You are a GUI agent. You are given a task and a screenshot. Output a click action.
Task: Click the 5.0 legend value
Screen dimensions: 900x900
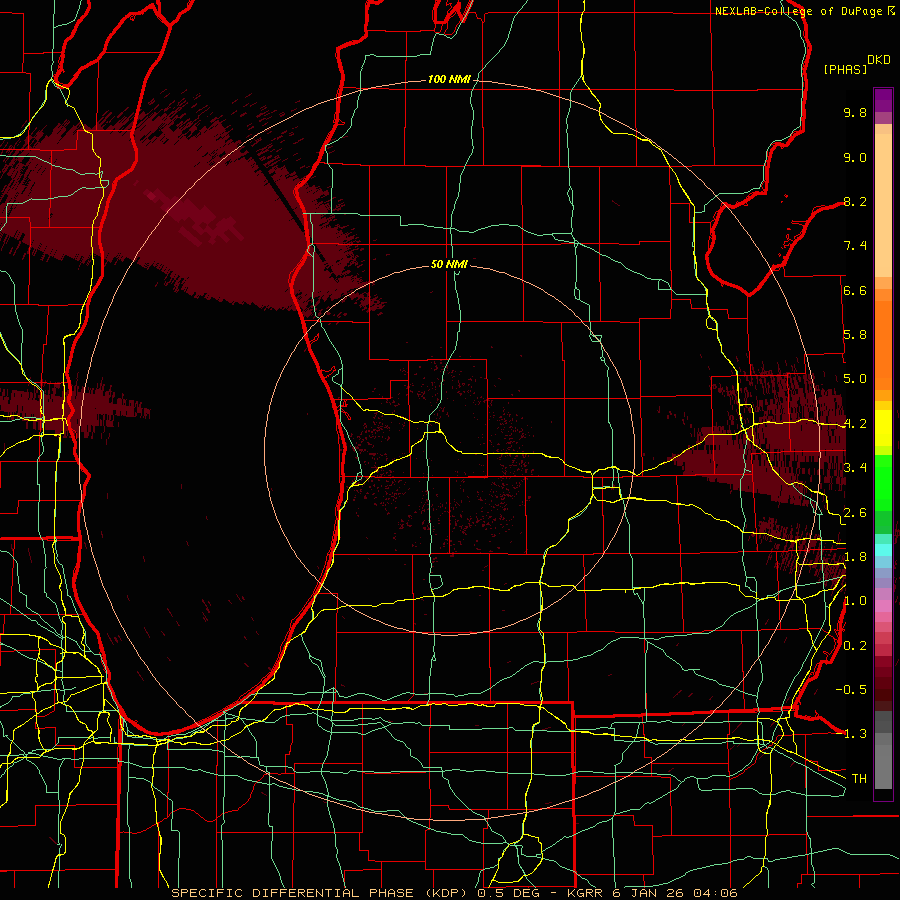pyautogui.click(x=855, y=379)
